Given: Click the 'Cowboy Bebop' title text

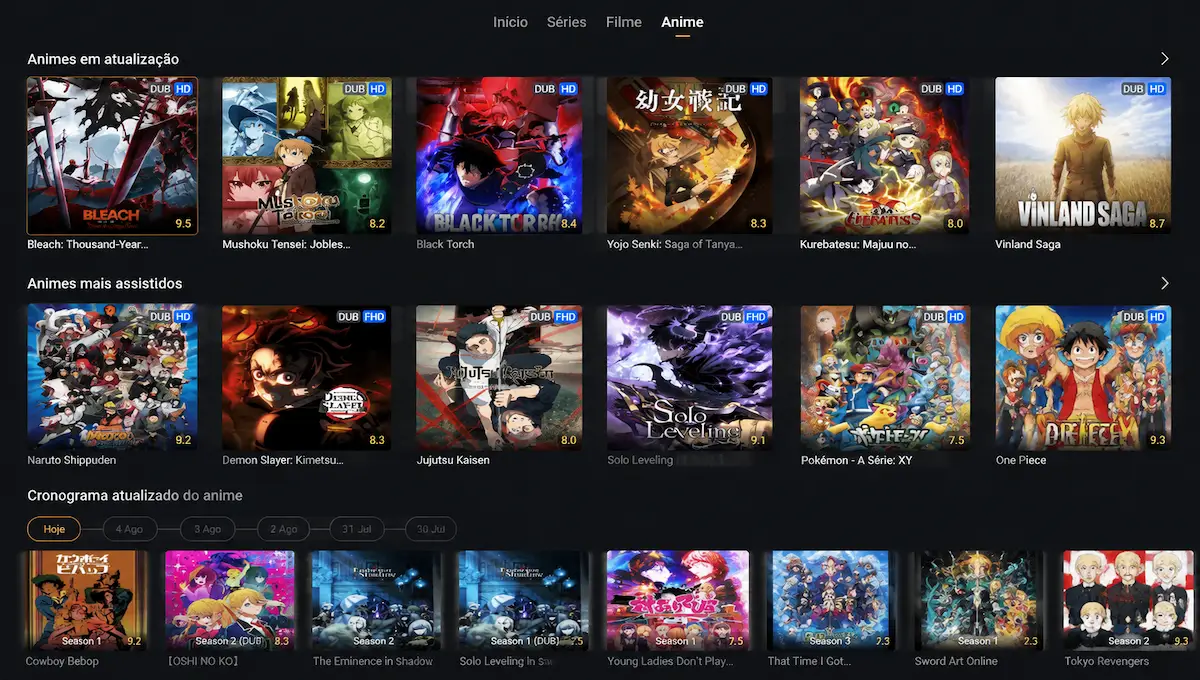Looking at the screenshot, I should [x=62, y=661].
